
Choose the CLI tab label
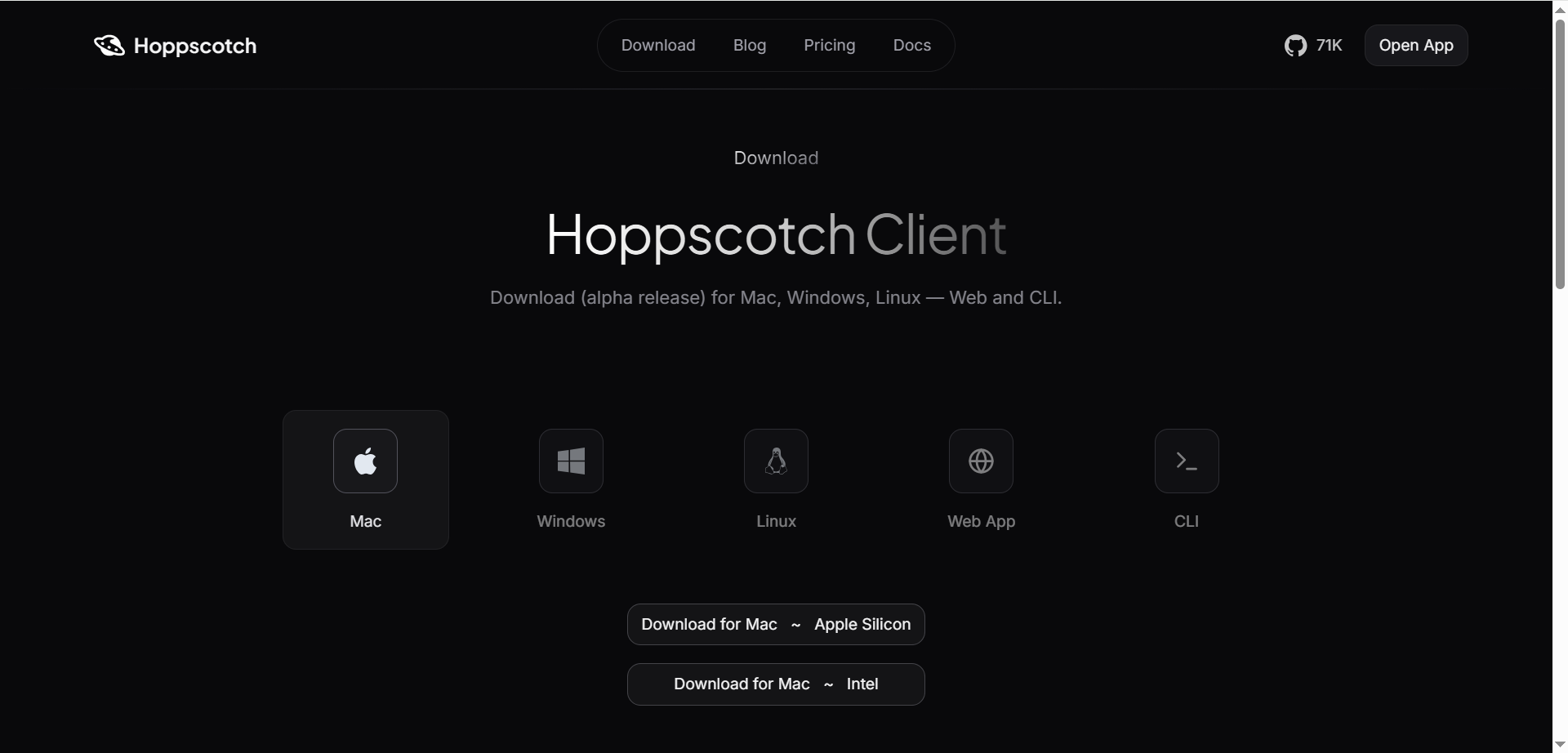coord(1187,521)
